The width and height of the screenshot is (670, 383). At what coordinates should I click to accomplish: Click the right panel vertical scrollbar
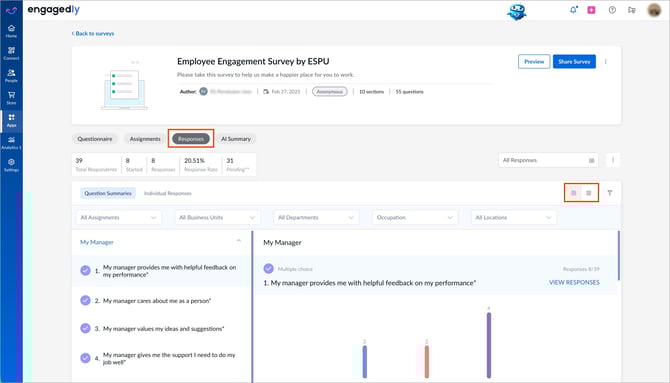[618, 255]
